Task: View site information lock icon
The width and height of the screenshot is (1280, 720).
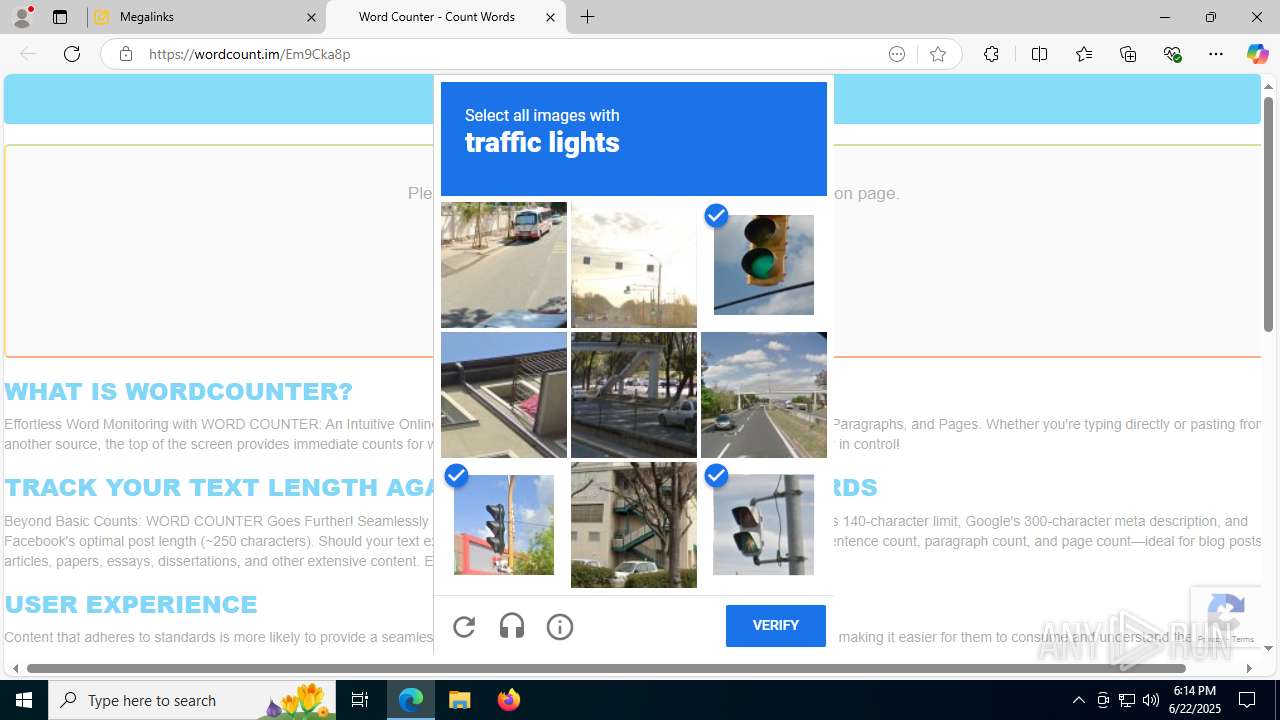Action: 125,54
